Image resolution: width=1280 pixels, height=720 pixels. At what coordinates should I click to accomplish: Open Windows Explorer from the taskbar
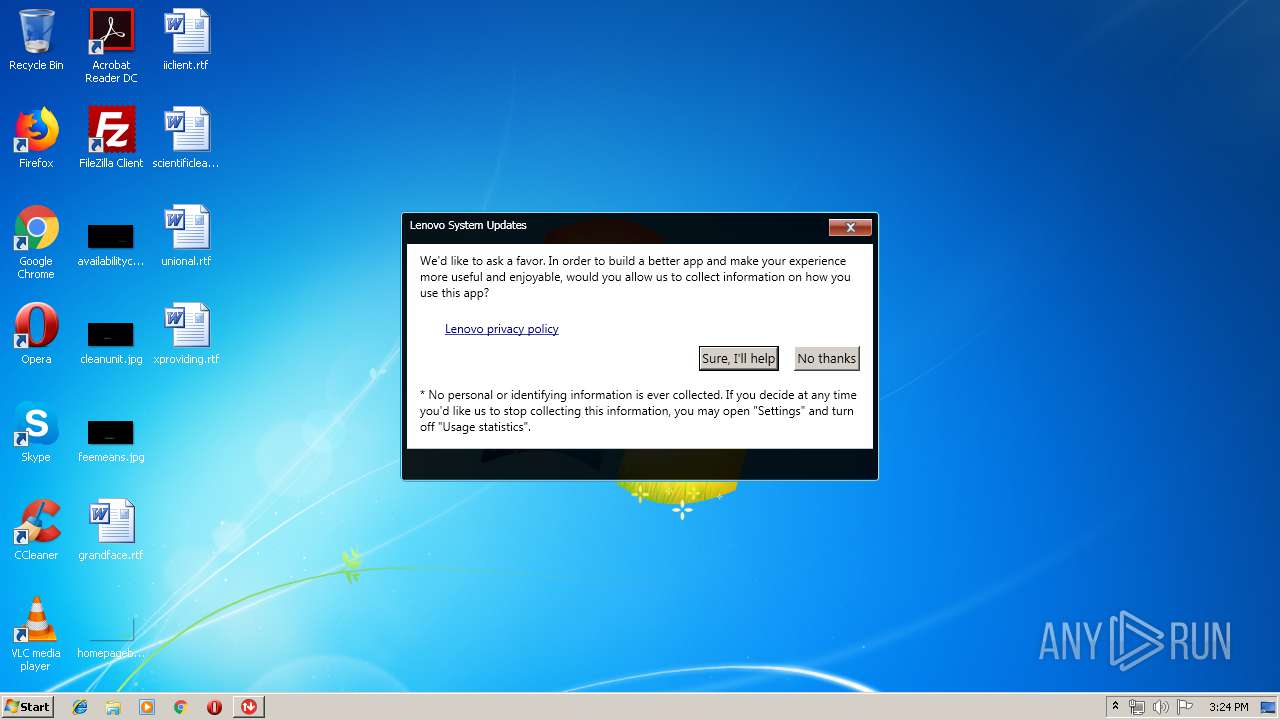click(113, 707)
